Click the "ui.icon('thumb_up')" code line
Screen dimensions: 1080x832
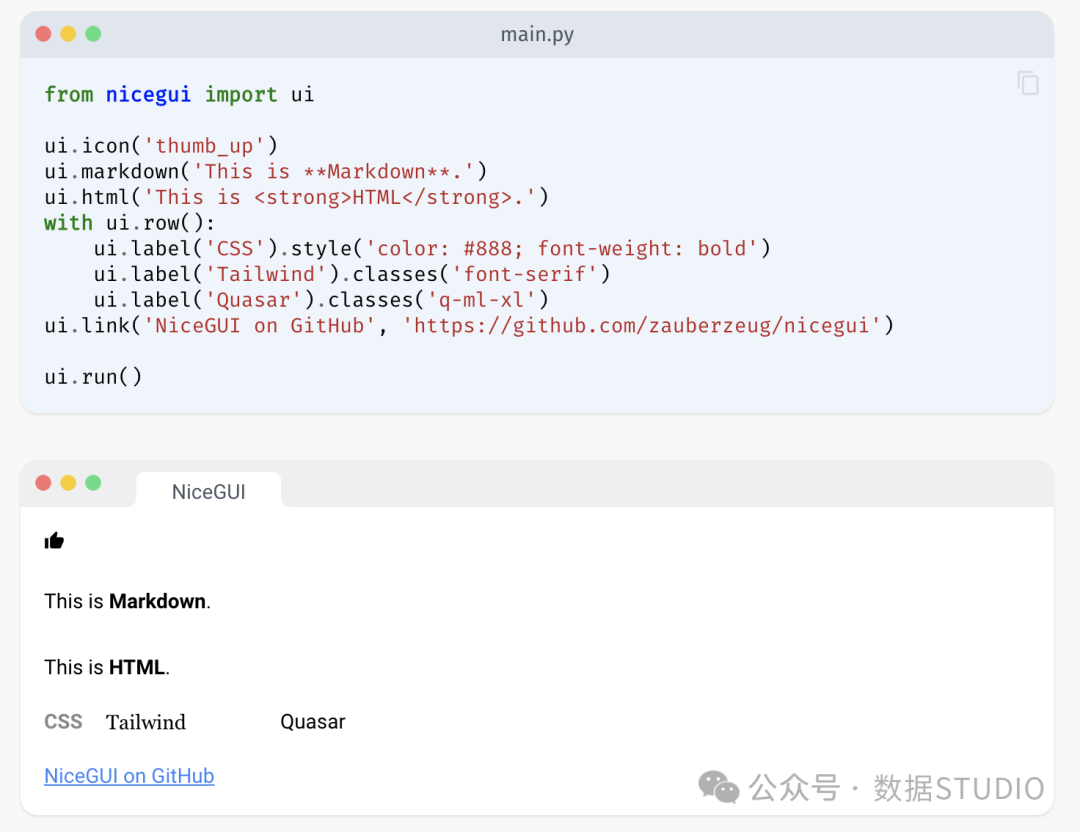point(161,146)
